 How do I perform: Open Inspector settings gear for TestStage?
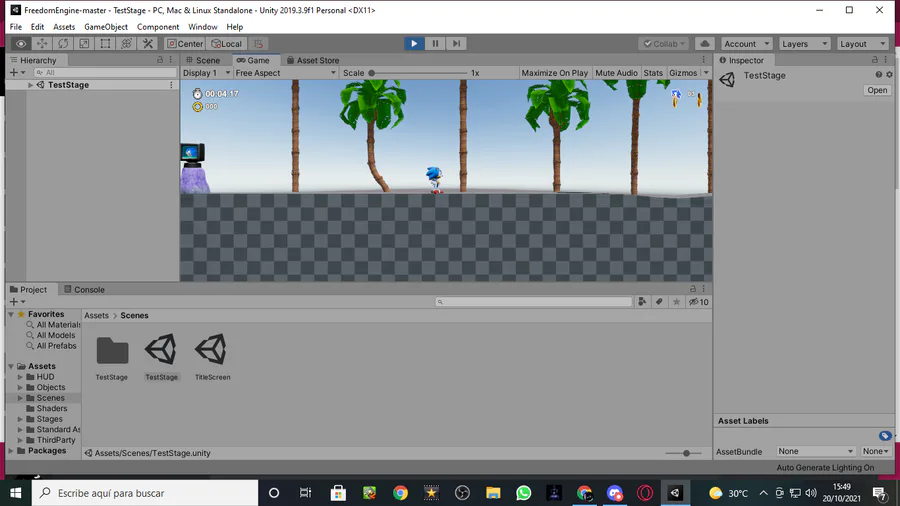(889, 75)
